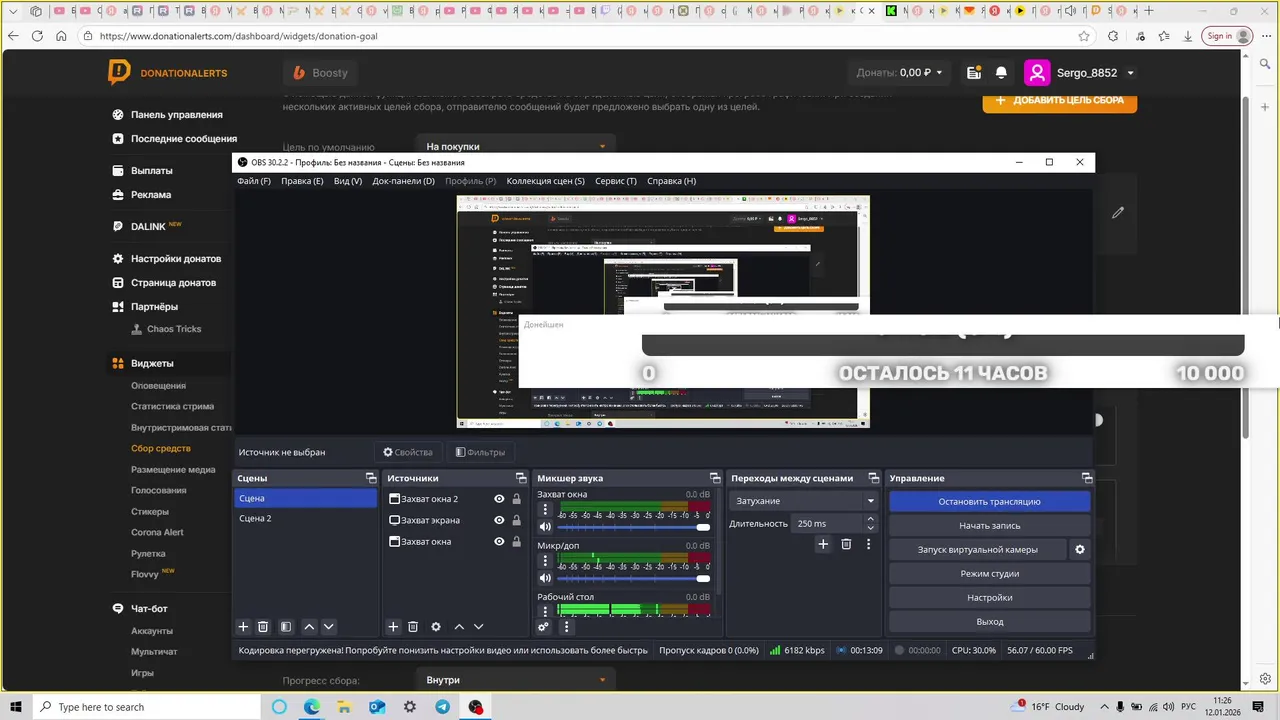
Task: Move source down in Источники panel
Action: (x=478, y=627)
